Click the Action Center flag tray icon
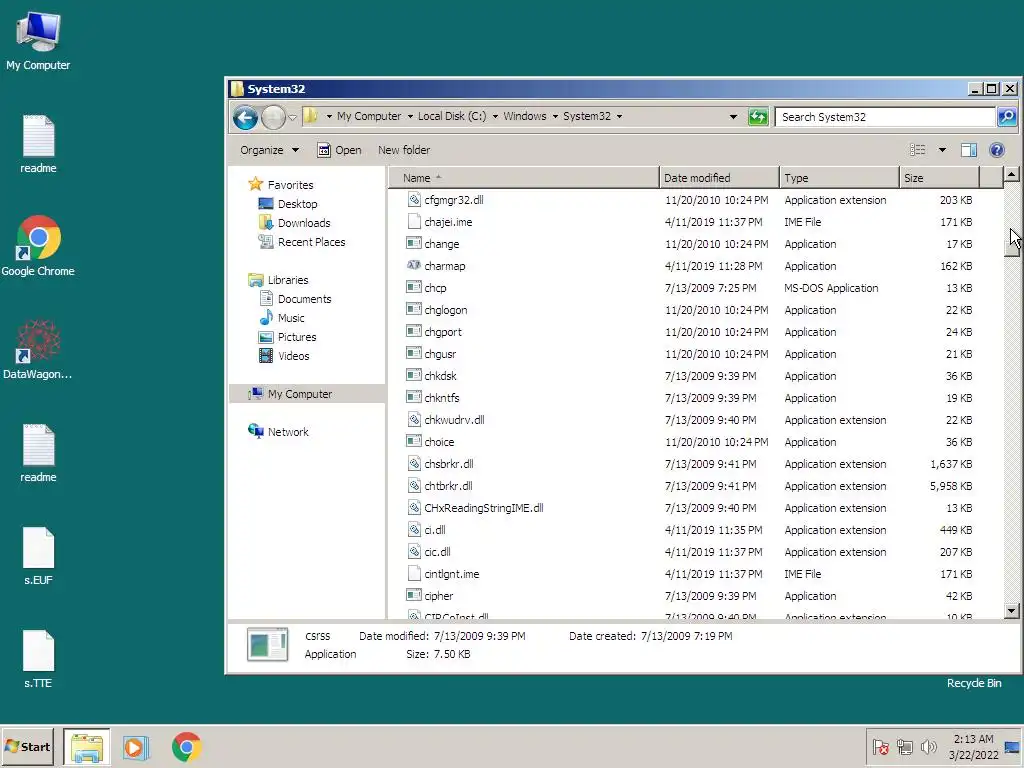The width and height of the screenshot is (1024, 768). [x=880, y=747]
